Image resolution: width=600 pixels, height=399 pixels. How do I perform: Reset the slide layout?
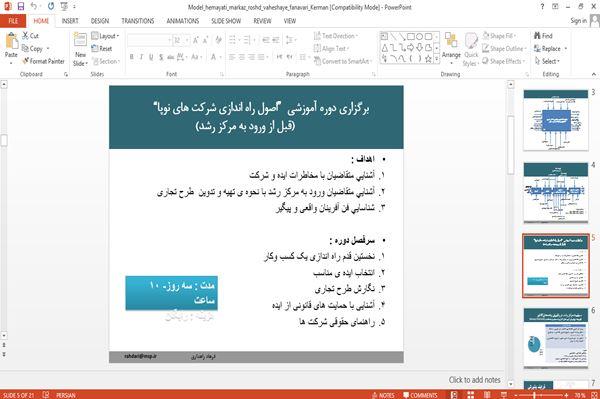pyautogui.click(x=102, y=49)
